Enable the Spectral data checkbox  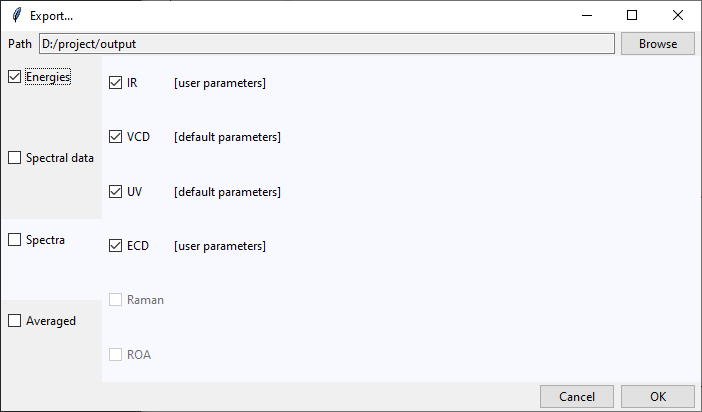(14, 158)
